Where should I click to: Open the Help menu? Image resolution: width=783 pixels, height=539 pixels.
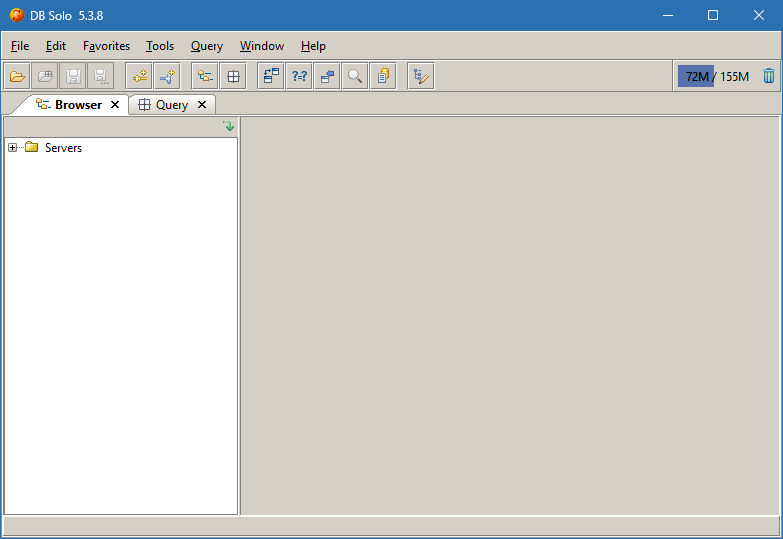[313, 46]
